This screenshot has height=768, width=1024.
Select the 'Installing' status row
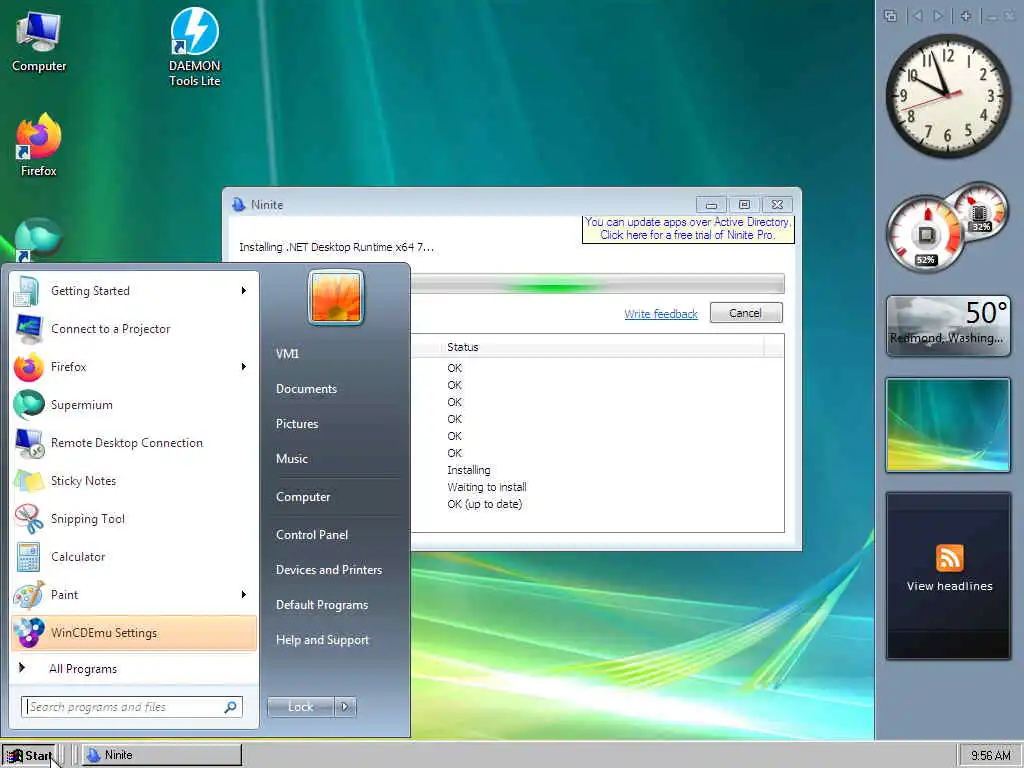tap(468, 470)
